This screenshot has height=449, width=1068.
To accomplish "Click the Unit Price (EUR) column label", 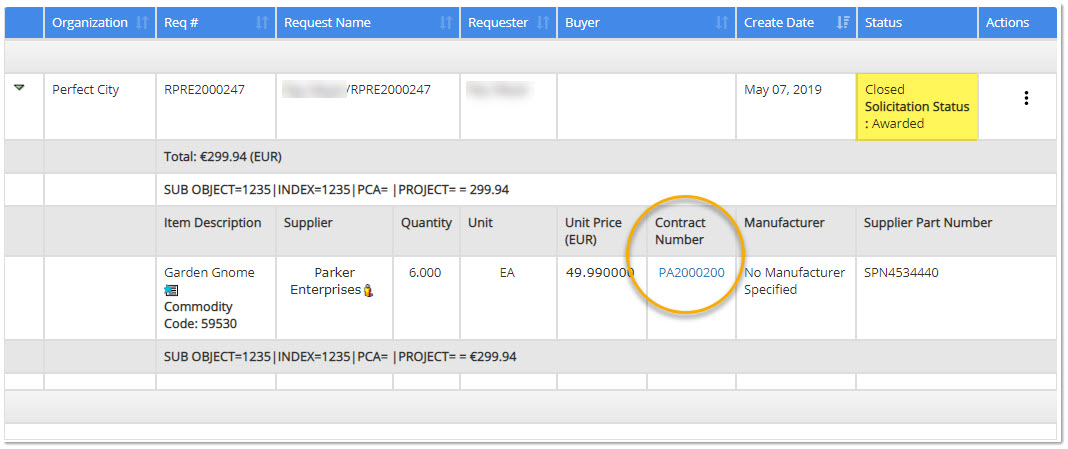I will pos(593,231).
